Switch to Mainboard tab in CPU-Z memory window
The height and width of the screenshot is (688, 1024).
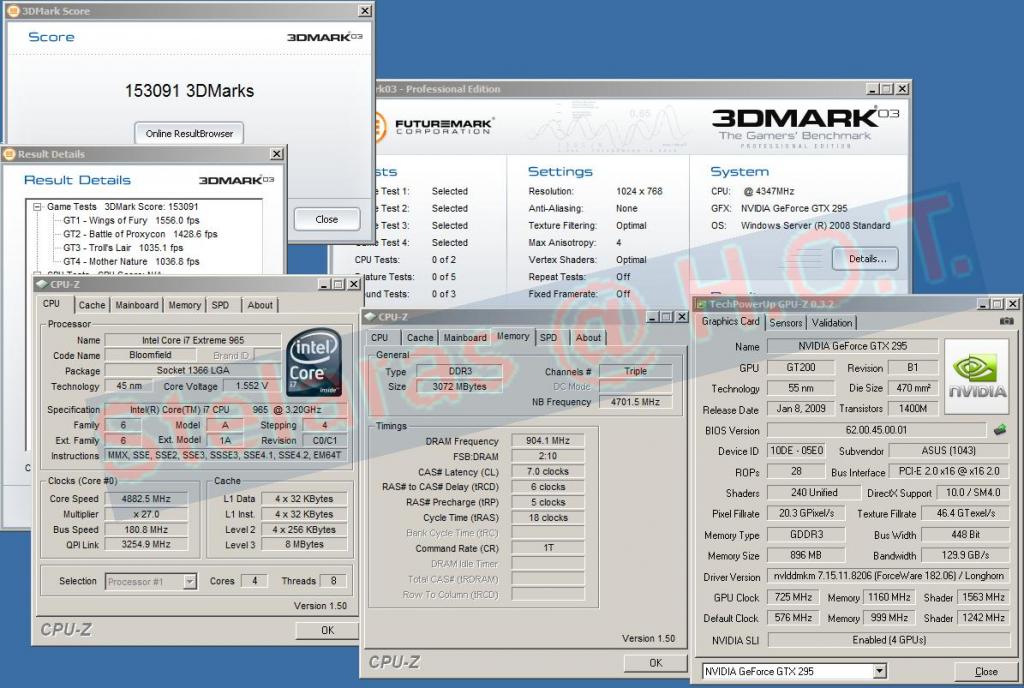[x=465, y=337]
